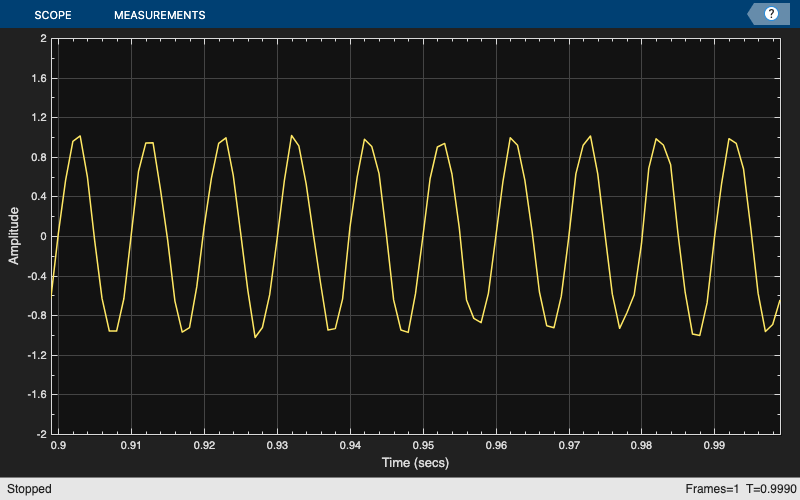Open help via question mark icon
Viewport: 800px width, 500px height.
(771, 14)
